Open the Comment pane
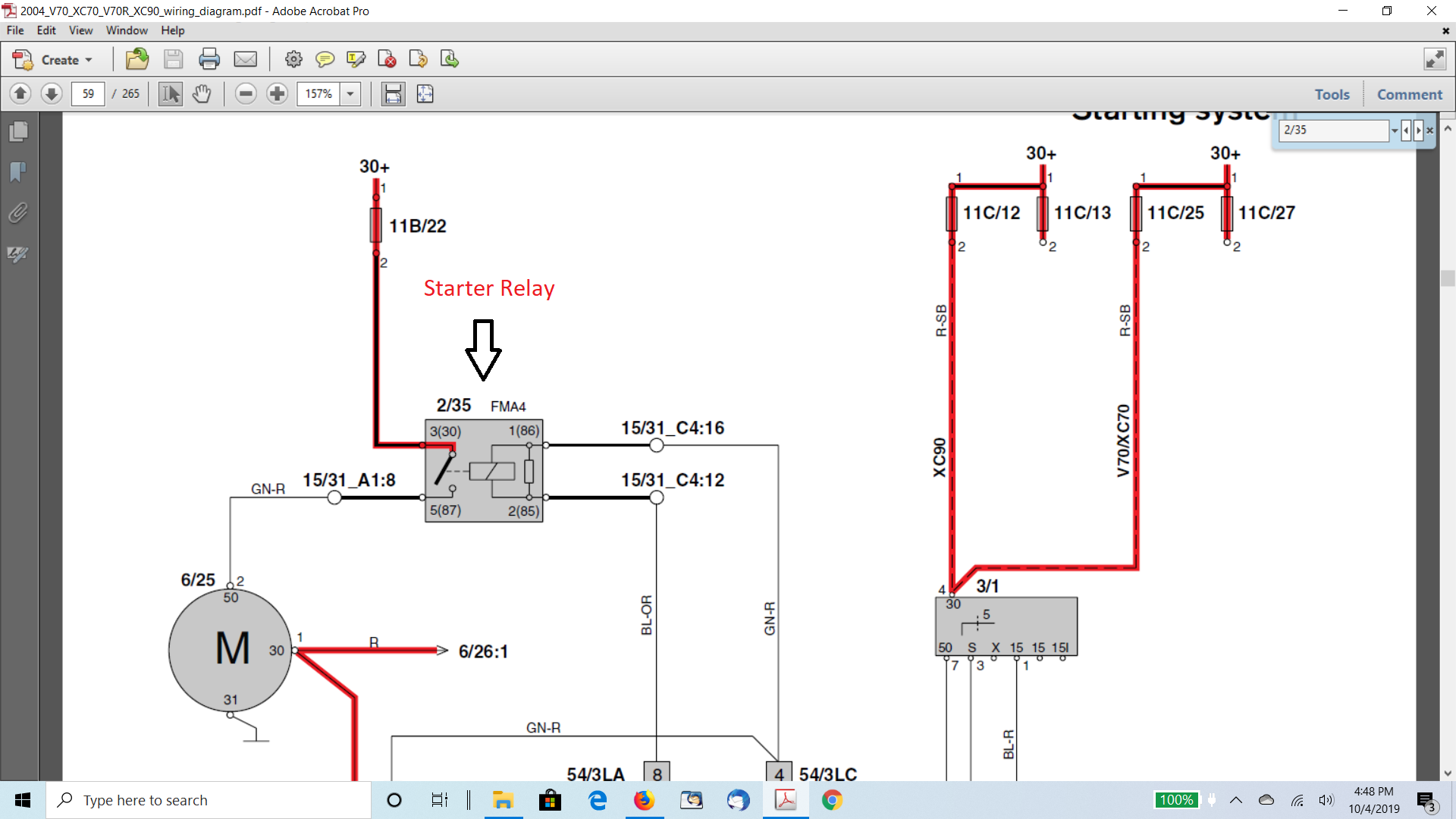Image resolution: width=1456 pixels, height=819 pixels. [x=1409, y=94]
